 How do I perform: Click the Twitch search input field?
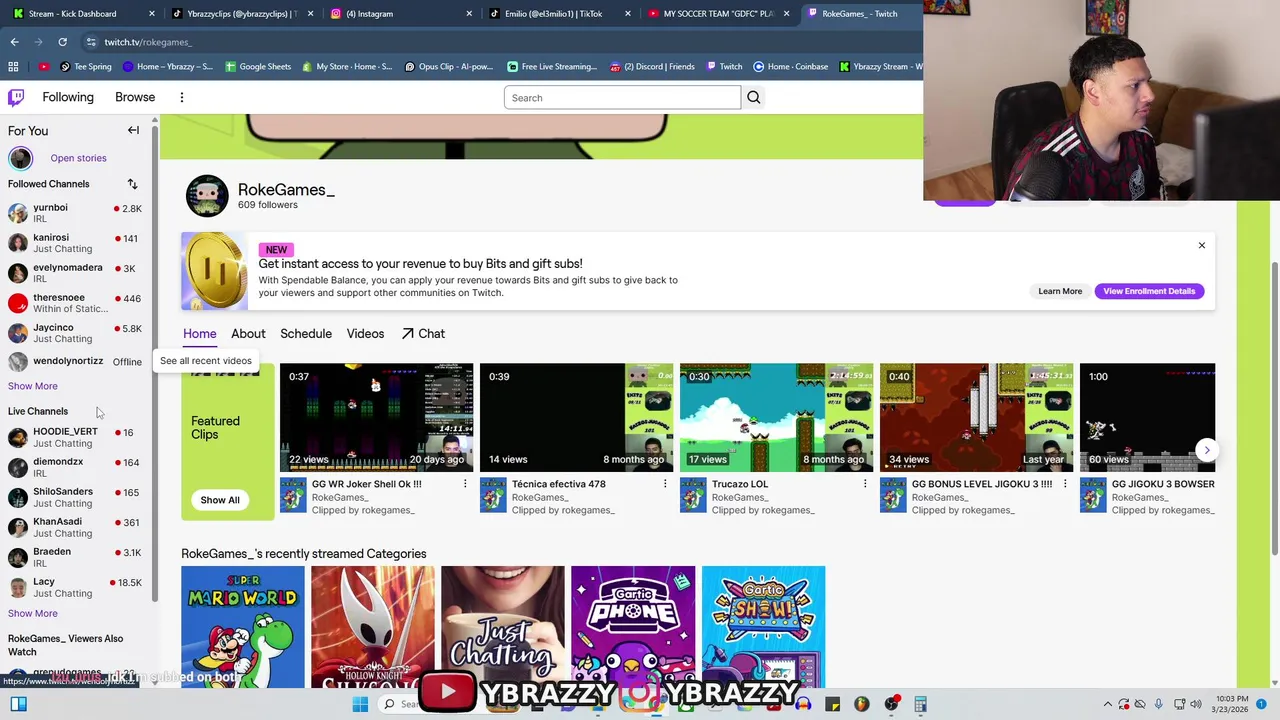(x=622, y=97)
